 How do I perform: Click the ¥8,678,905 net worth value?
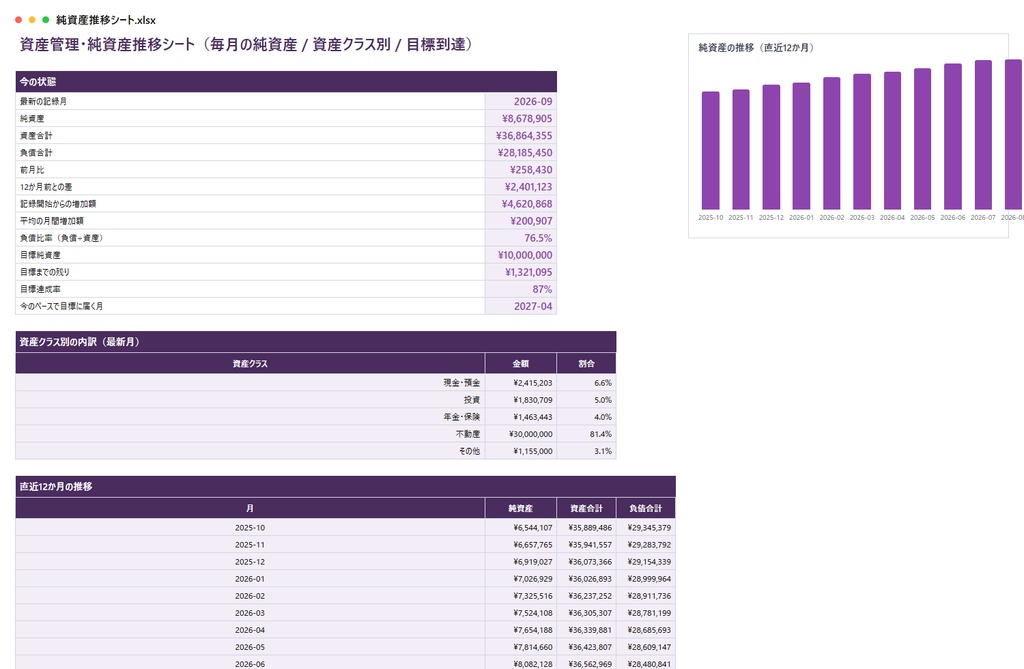[x=521, y=118]
